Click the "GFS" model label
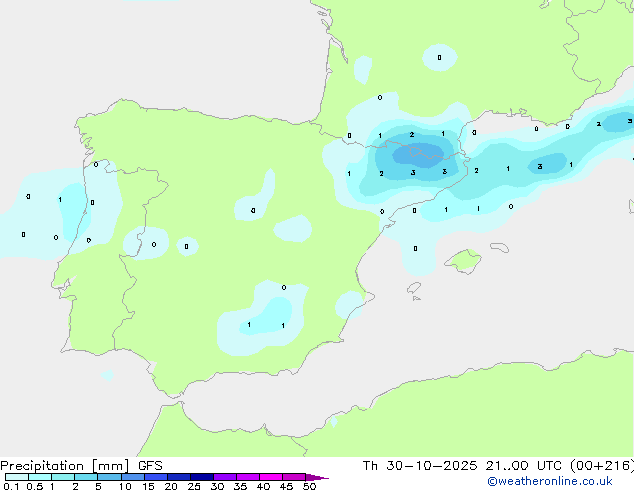 (x=150, y=466)
